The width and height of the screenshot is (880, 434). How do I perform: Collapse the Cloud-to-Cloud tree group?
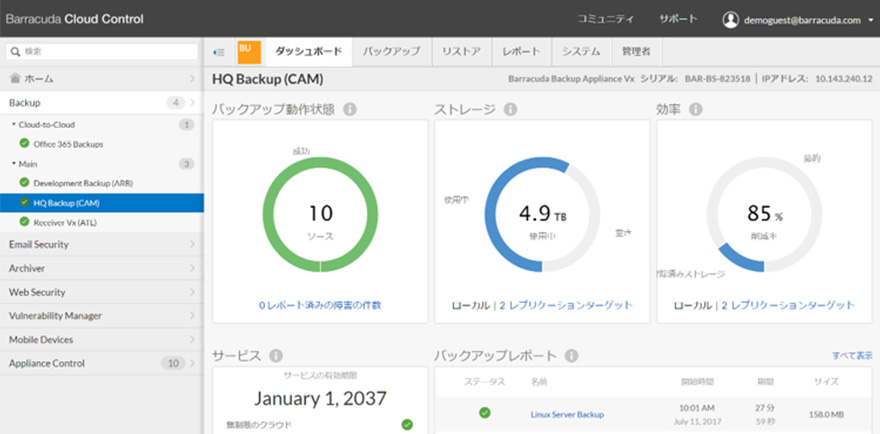[14, 125]
